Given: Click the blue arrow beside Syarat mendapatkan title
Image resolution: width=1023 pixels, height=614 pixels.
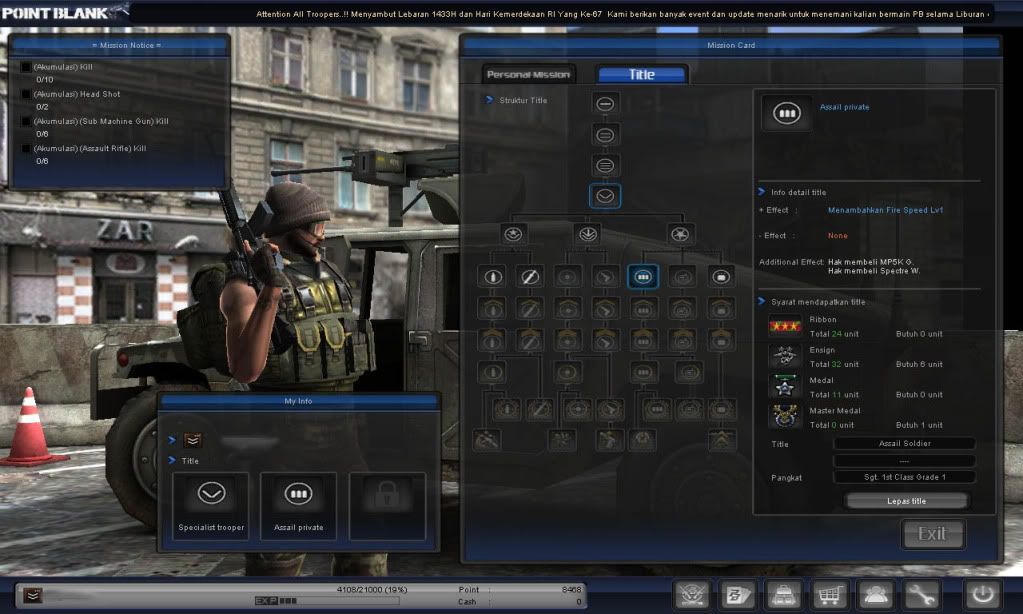Looking at the screenshot, I should tap(761, 301).
